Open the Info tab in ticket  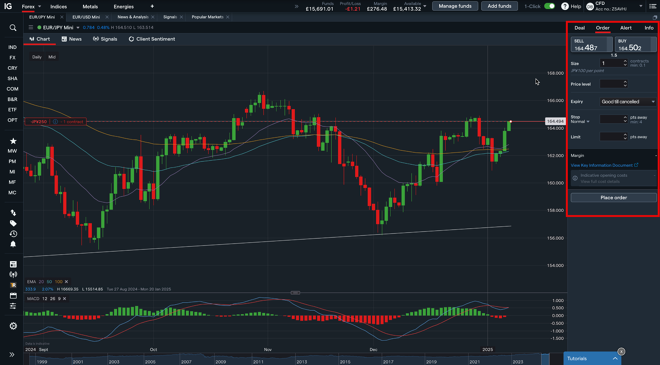pos(649,28)
